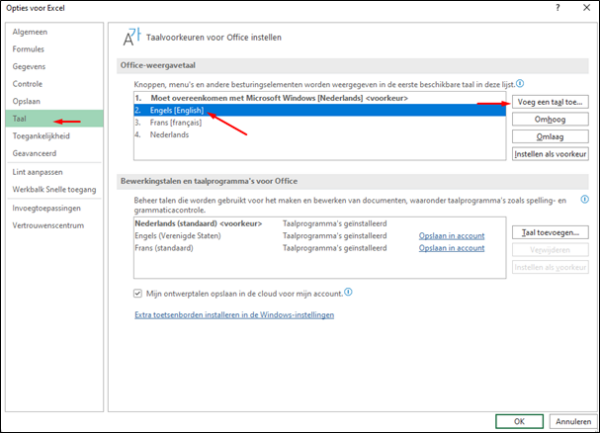Select the Gegevens category
The image size is (600, 433).
(29, 67)
